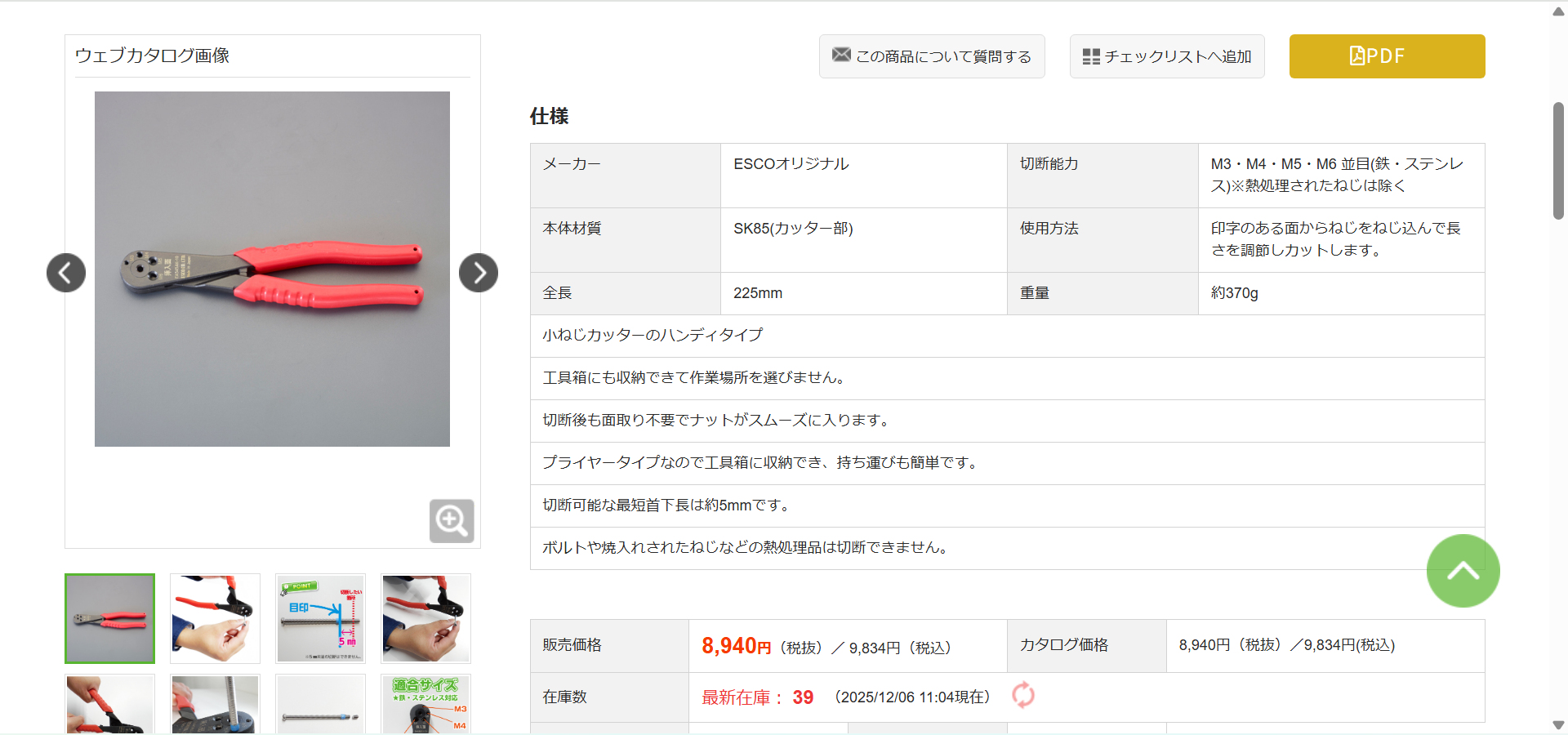The image size is (1568, 735).
Task: Click scrollbar down arrow
Action: pyautogui.click(x=1558, y=725)
